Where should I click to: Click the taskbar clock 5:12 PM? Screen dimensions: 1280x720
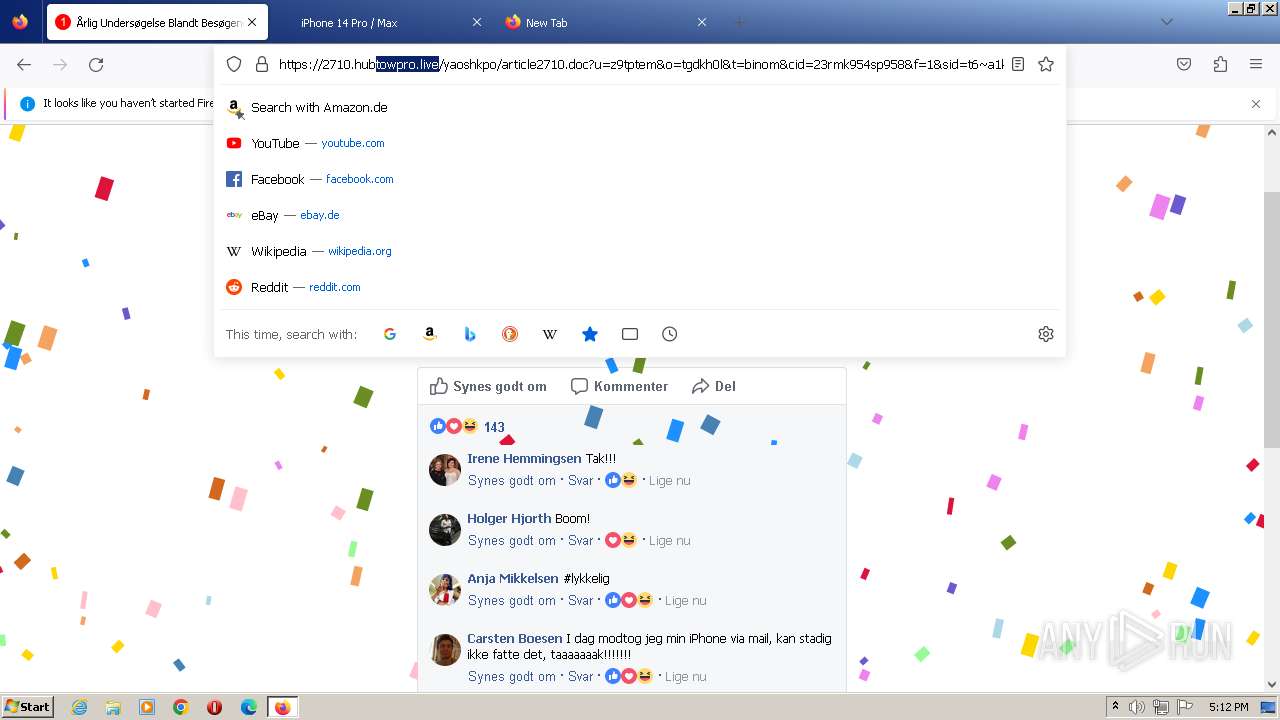click(1228, 707)
